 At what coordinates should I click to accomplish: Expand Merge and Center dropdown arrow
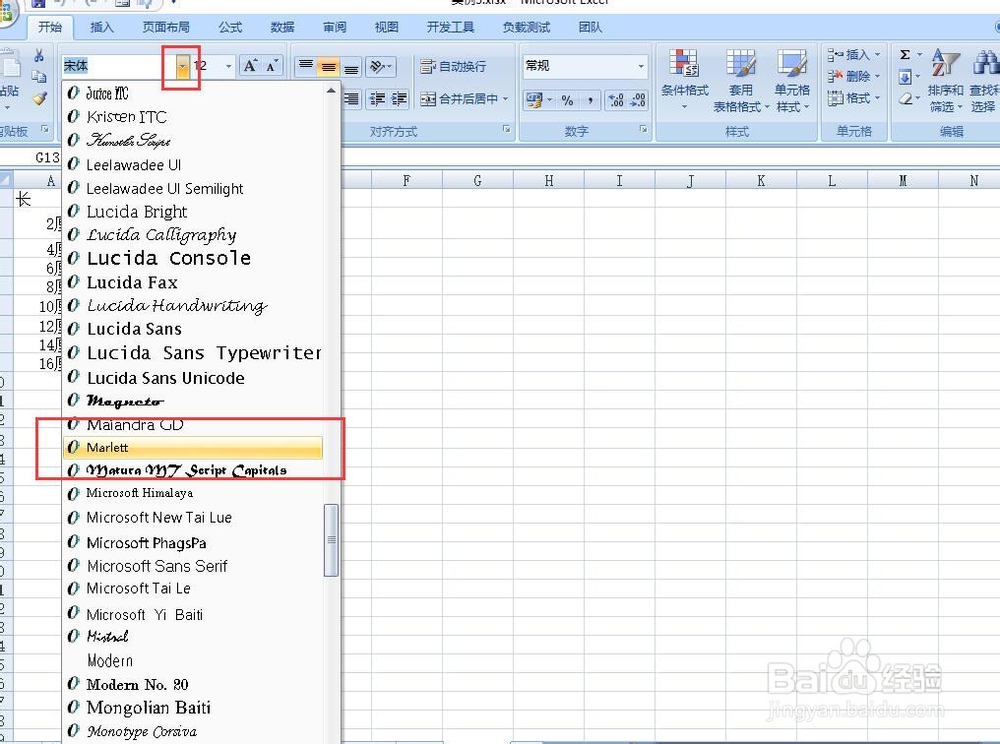pyautogui.click(x=506, y=99)
